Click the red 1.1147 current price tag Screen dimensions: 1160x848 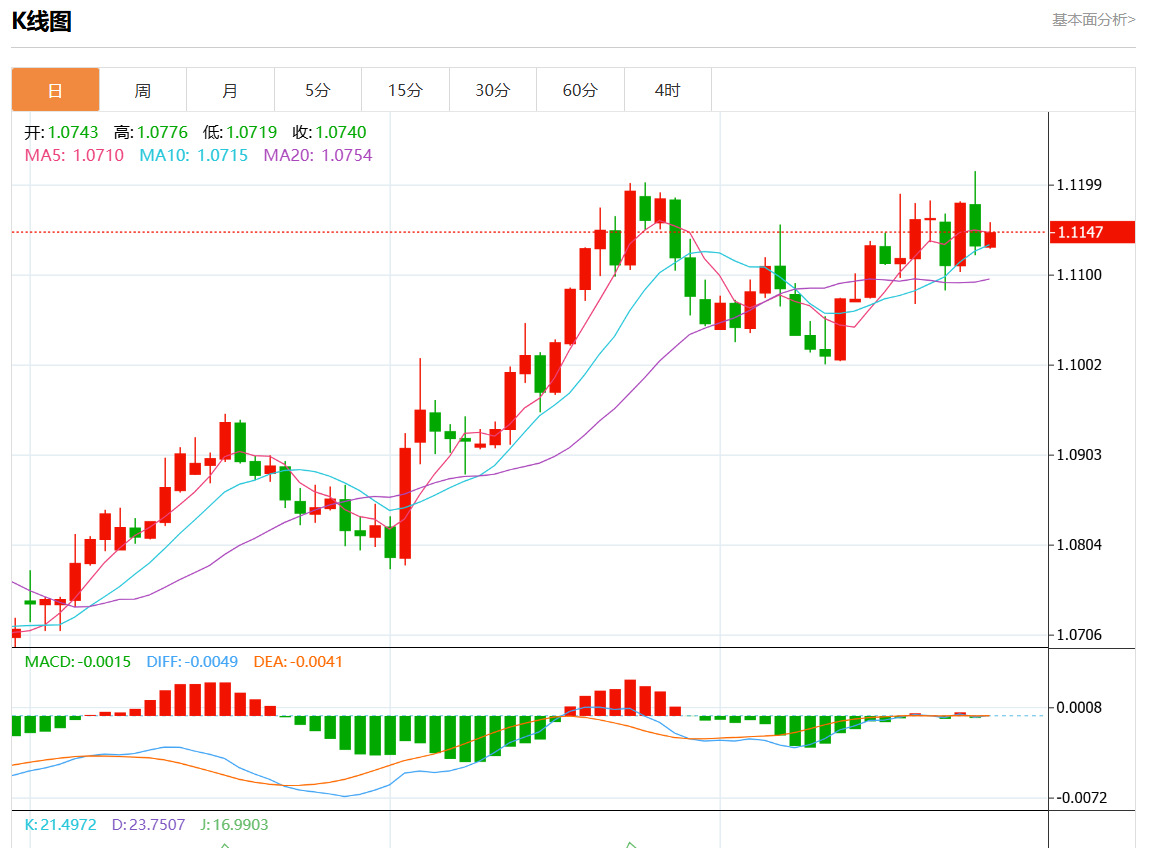tap(1093, 232)
